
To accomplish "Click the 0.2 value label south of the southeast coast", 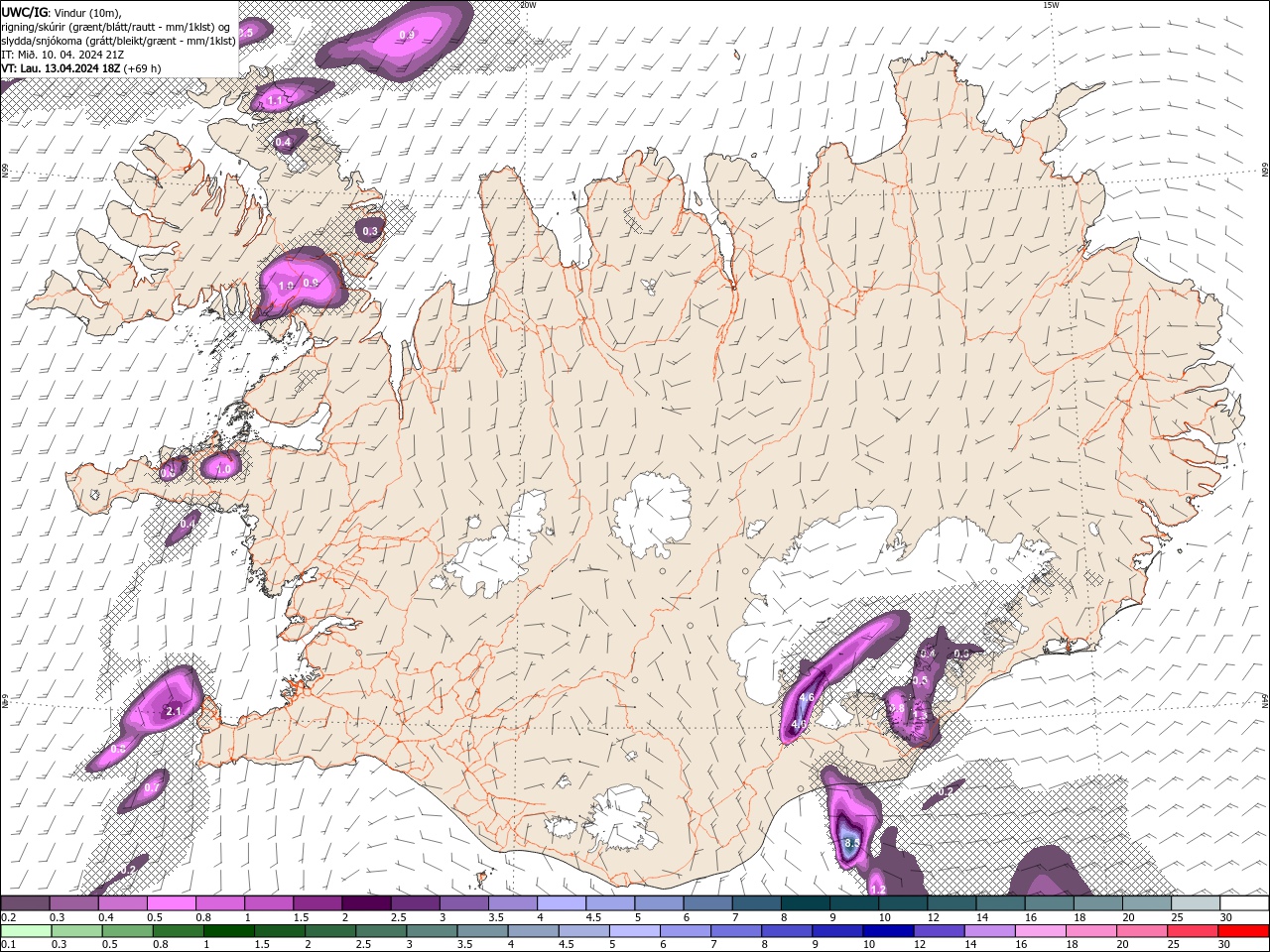I will coord(945,790).
